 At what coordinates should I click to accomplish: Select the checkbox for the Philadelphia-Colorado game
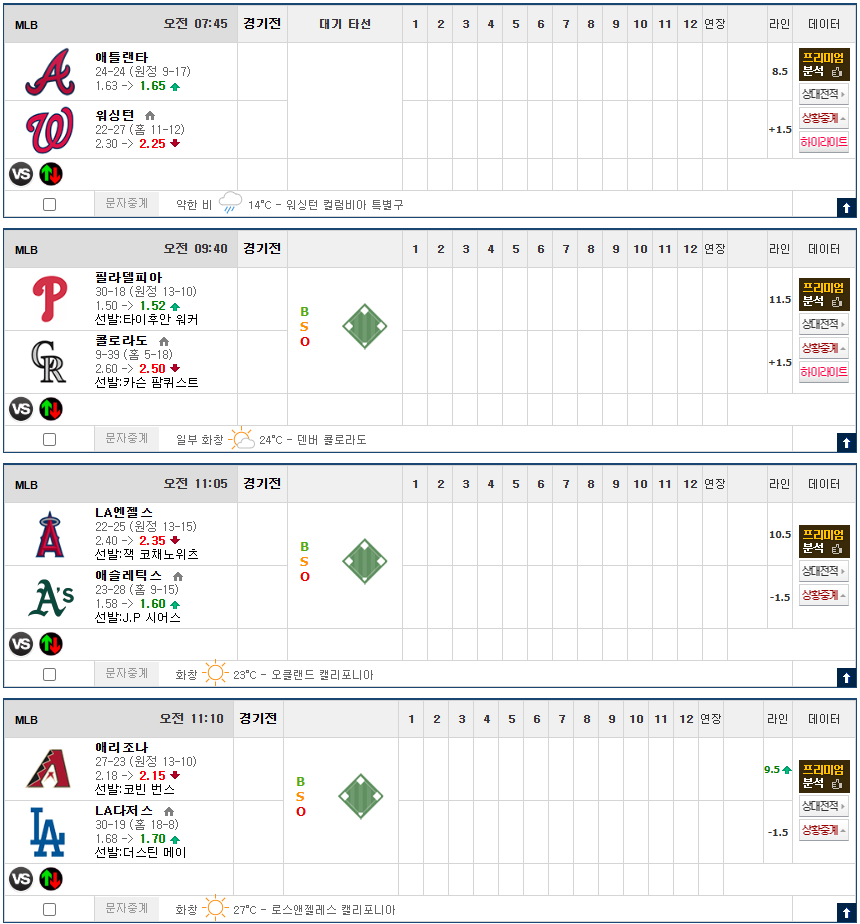pyautogui.click(x=50, y=440)
